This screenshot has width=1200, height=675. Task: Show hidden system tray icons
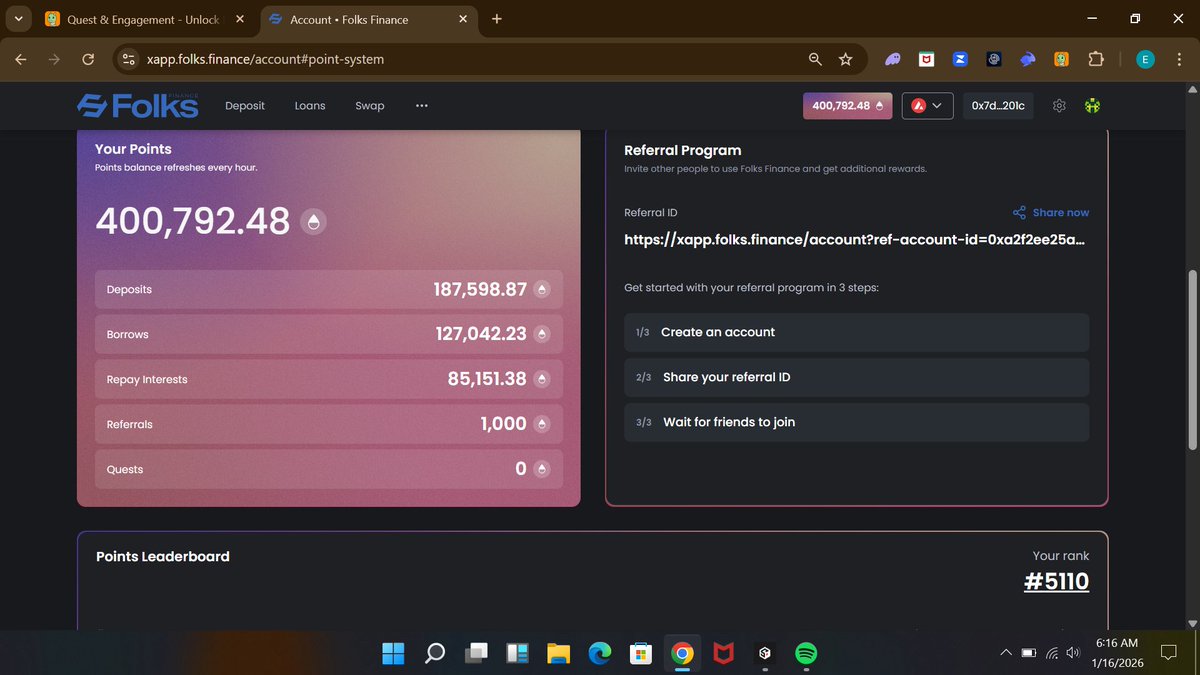pos(1005,653)
